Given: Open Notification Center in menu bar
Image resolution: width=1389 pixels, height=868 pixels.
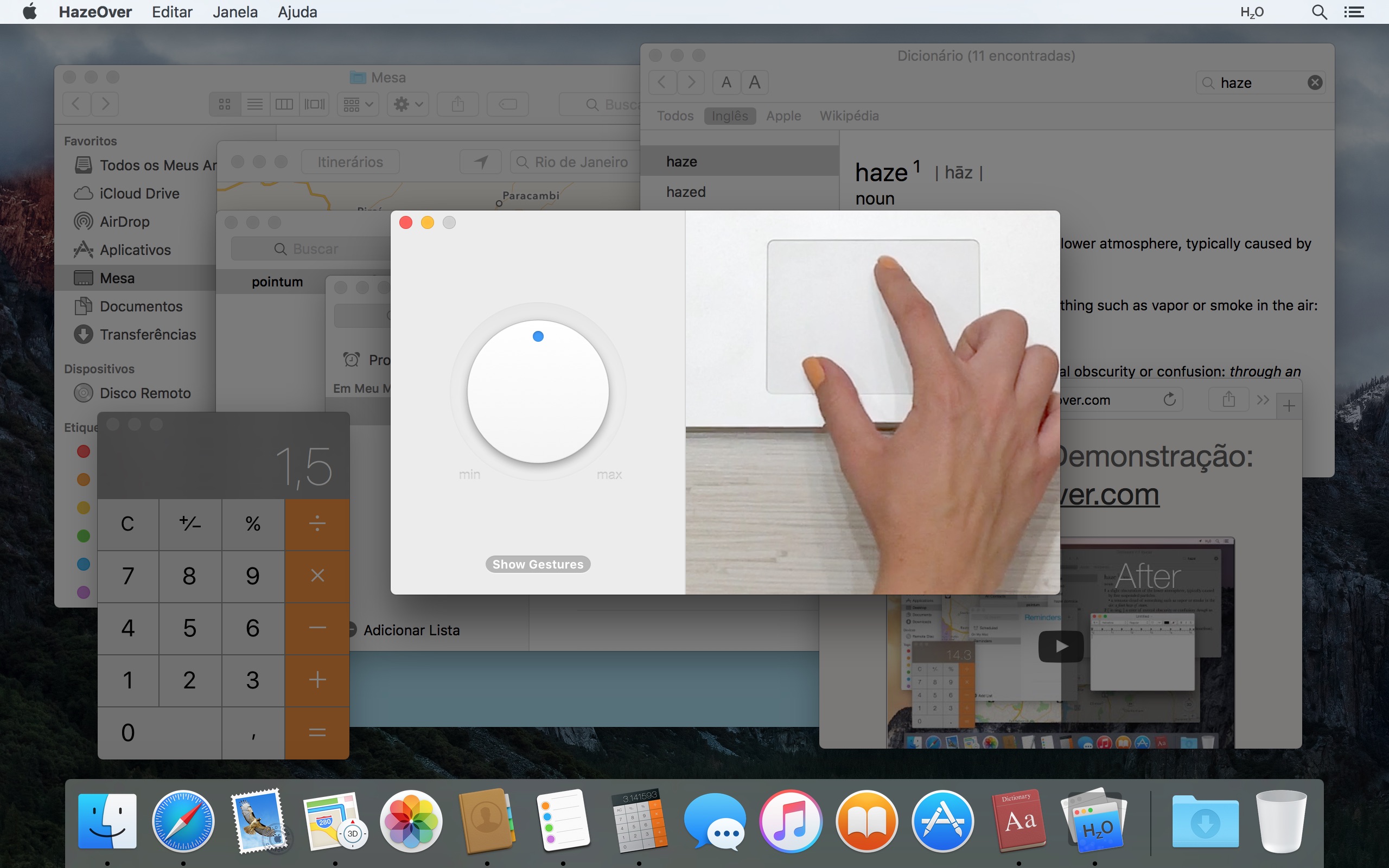Looking at the screenshot, I should (1354, 12).
